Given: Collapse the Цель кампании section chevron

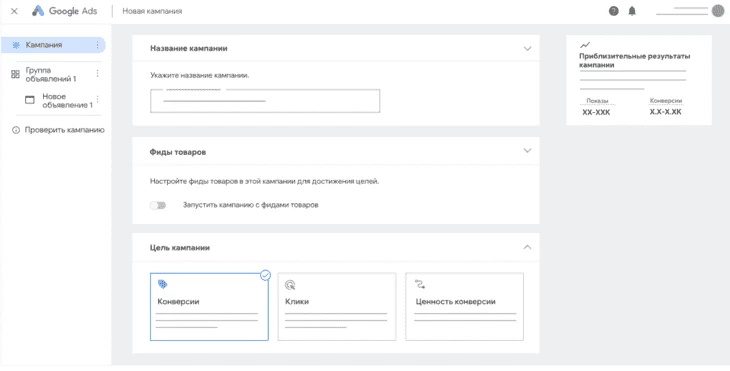Looking at the screenshot, I should point(527,247).
